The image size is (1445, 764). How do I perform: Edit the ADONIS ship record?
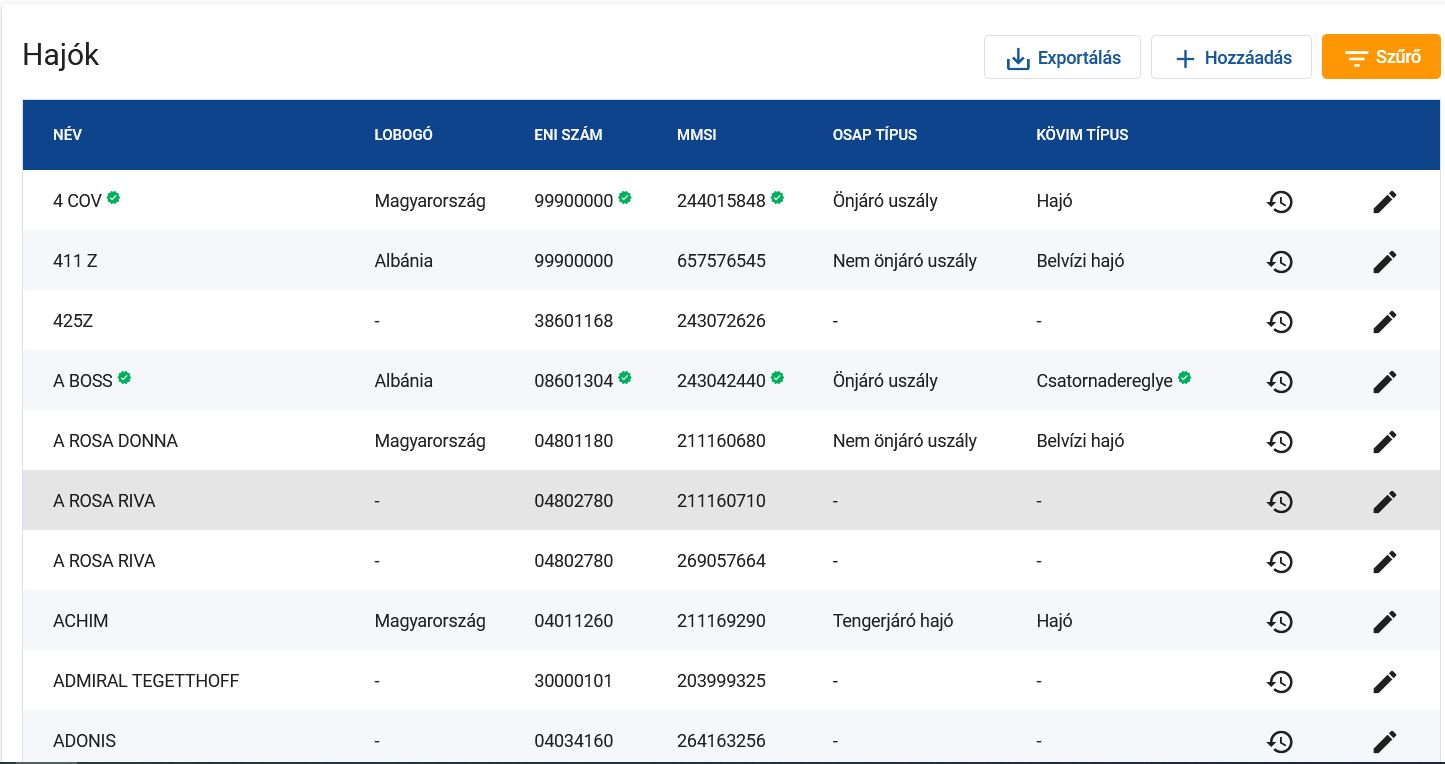1384,741
